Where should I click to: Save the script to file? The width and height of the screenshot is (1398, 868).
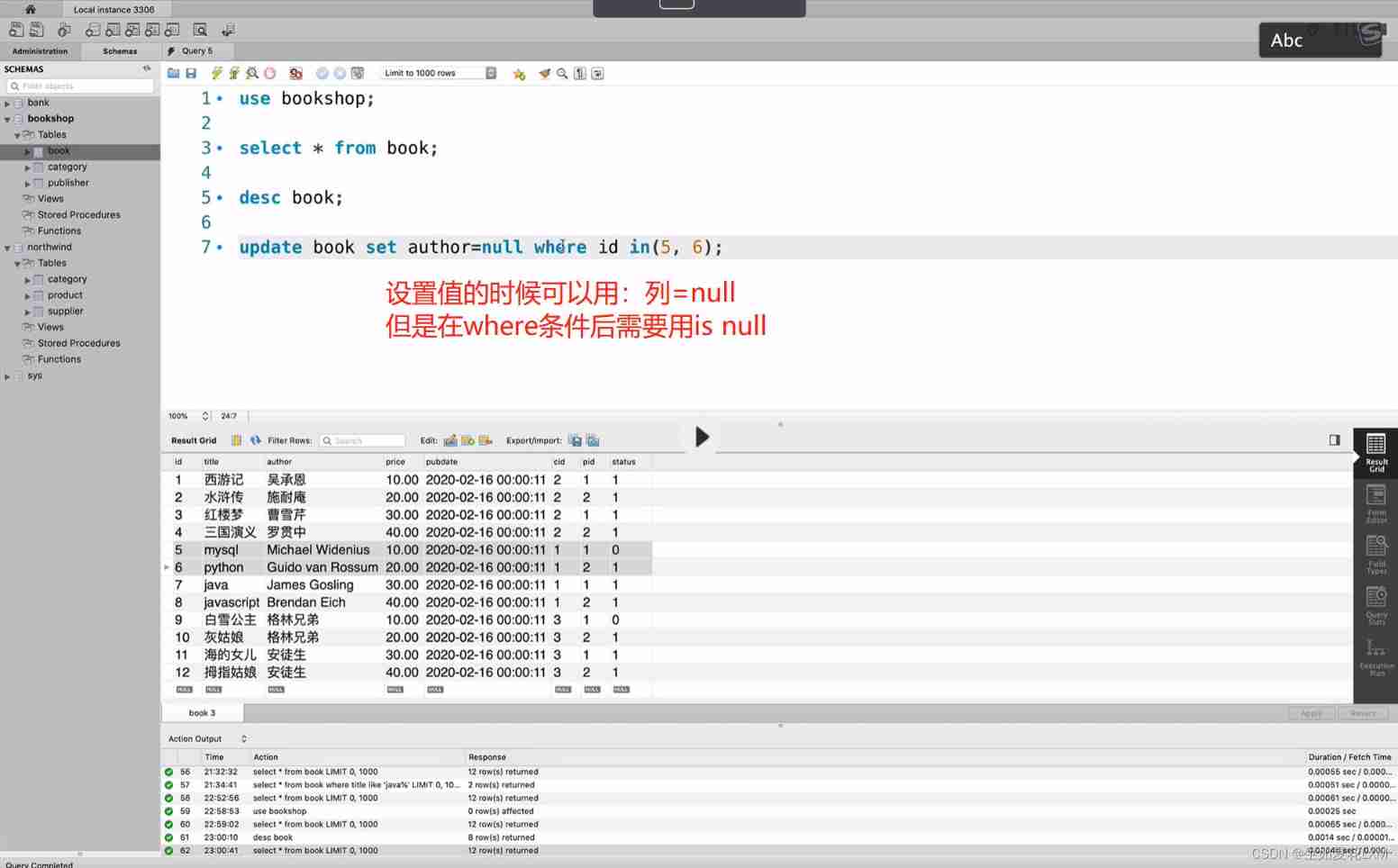[191, 74]
